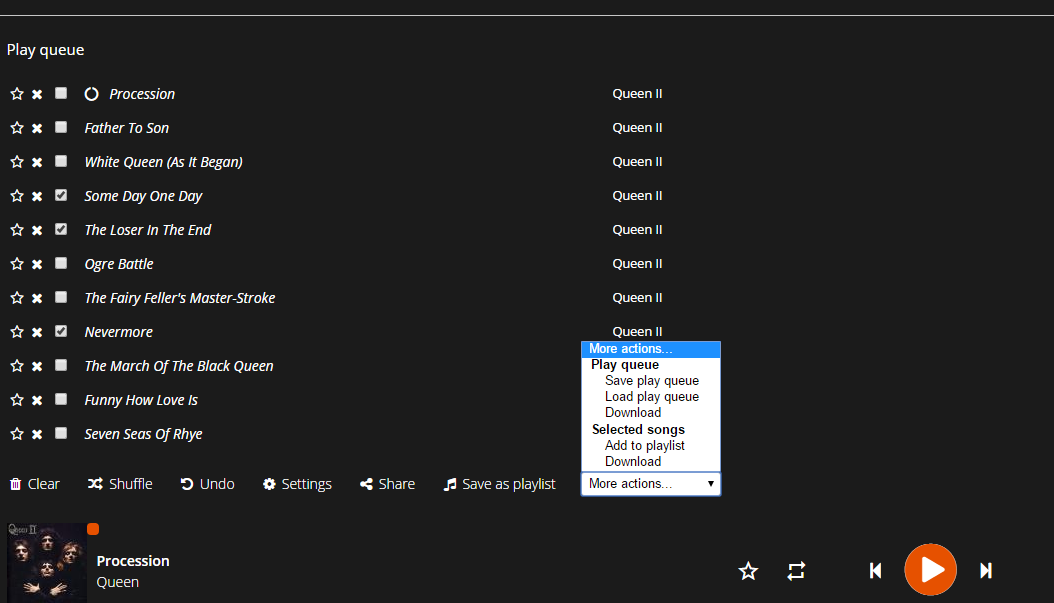Uncheck The Loser In The End checkbox
This screenshot has height=603, width=1054.
coord(61,229)
